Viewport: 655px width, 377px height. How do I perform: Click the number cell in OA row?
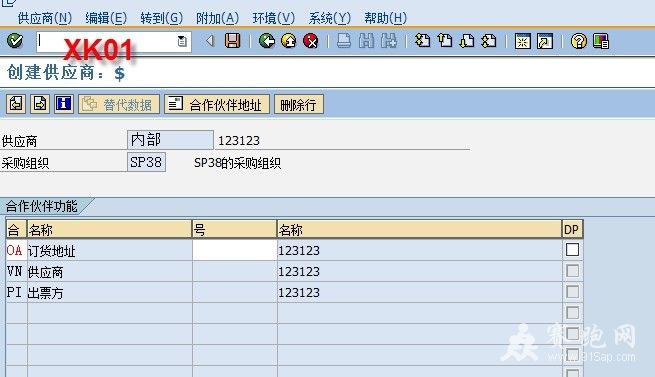tap(234, 250)
